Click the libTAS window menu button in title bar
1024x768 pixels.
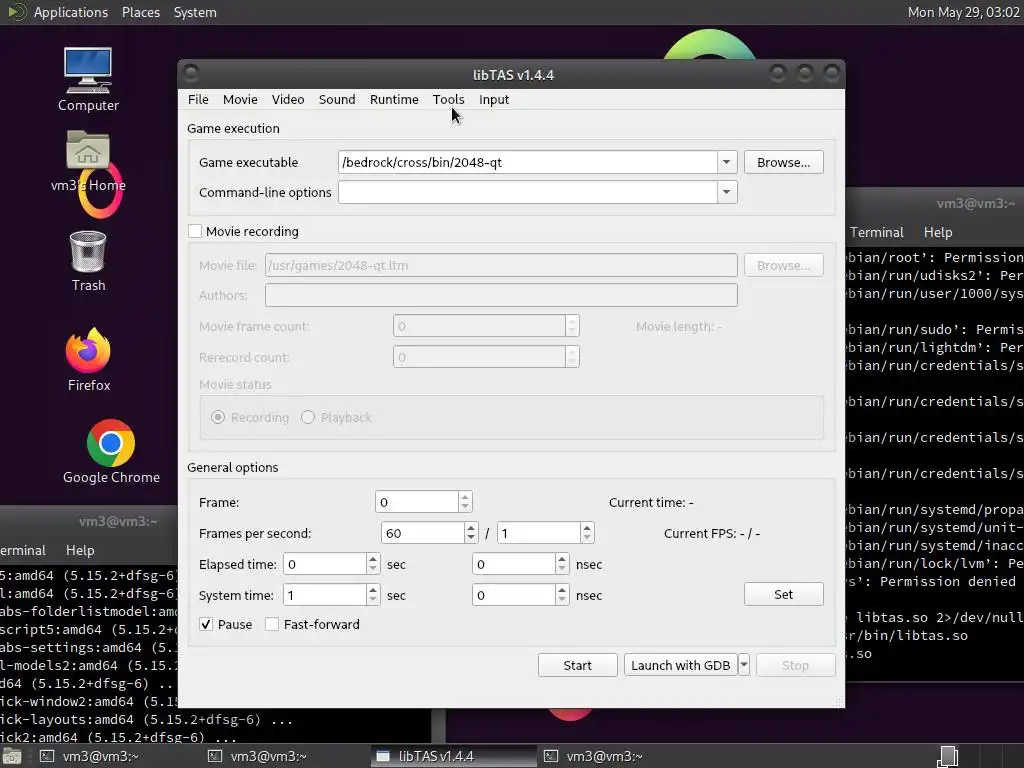pos(191,74)
